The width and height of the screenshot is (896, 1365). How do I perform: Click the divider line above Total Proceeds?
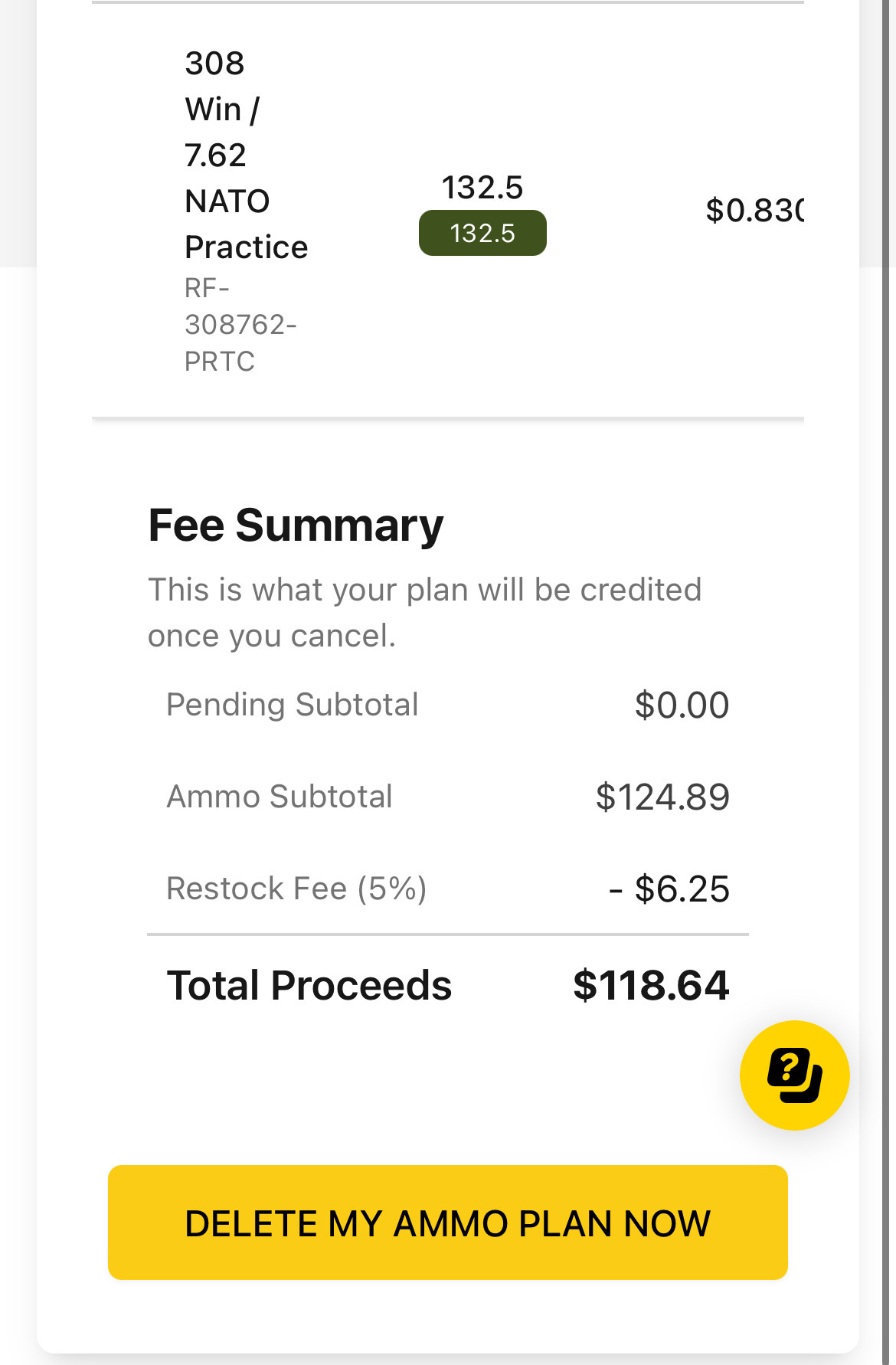448,935
